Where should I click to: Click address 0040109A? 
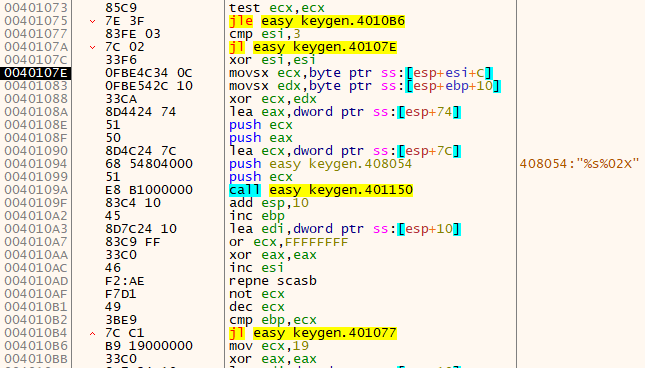pos(36,190)
